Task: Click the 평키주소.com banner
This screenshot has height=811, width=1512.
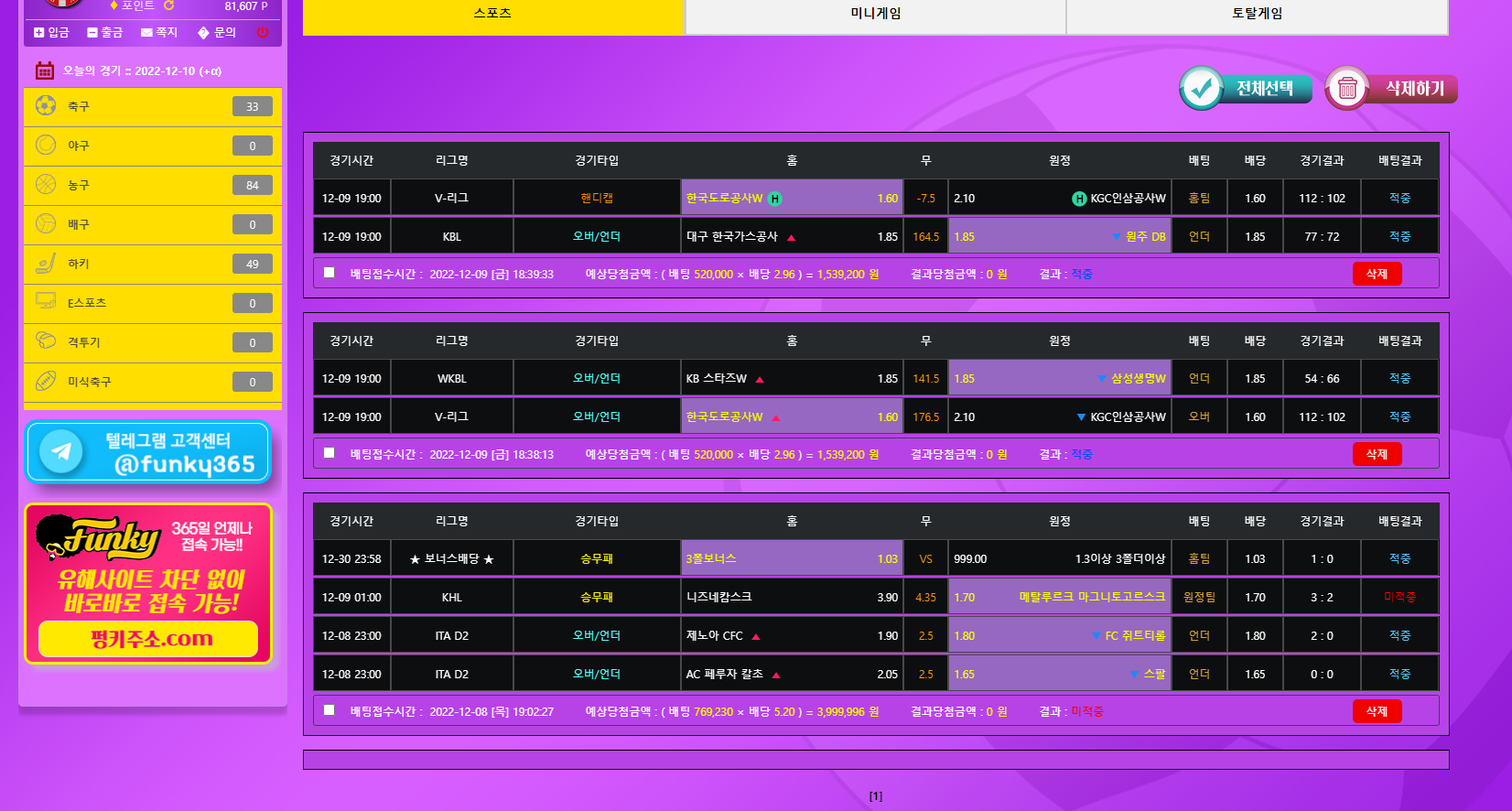Action: click(148, 638)
